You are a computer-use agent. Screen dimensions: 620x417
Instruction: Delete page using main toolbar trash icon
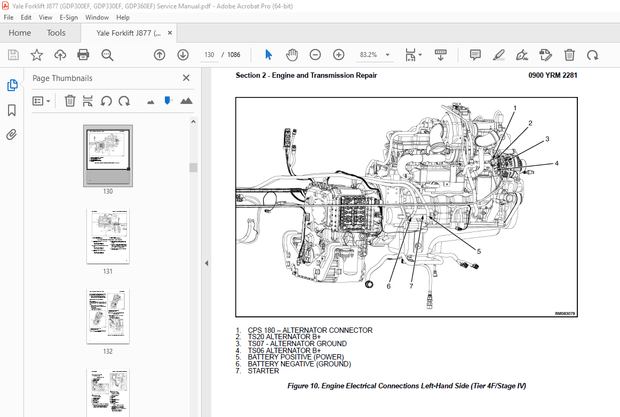(569, 55)
